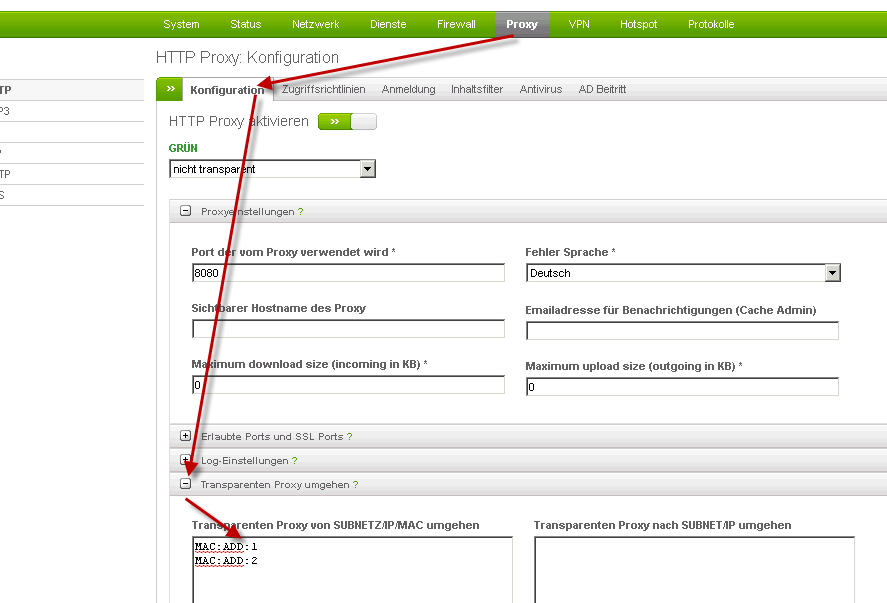Open the 'nicht transparent' mode dropdown
887x603 pixels.
pos(367,169)
